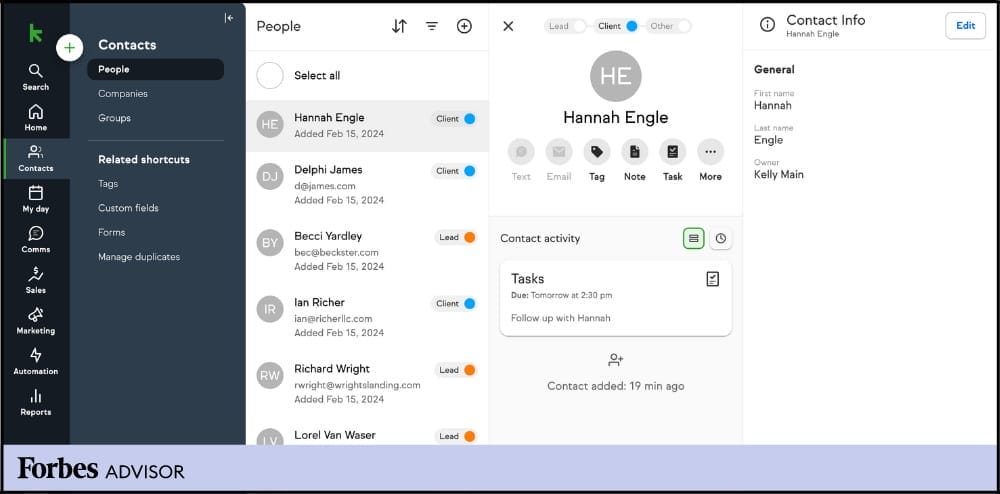This screenshot has width=1000, height=494.
Task: Open Search in the left sidebar
Action: click(36, 76)
